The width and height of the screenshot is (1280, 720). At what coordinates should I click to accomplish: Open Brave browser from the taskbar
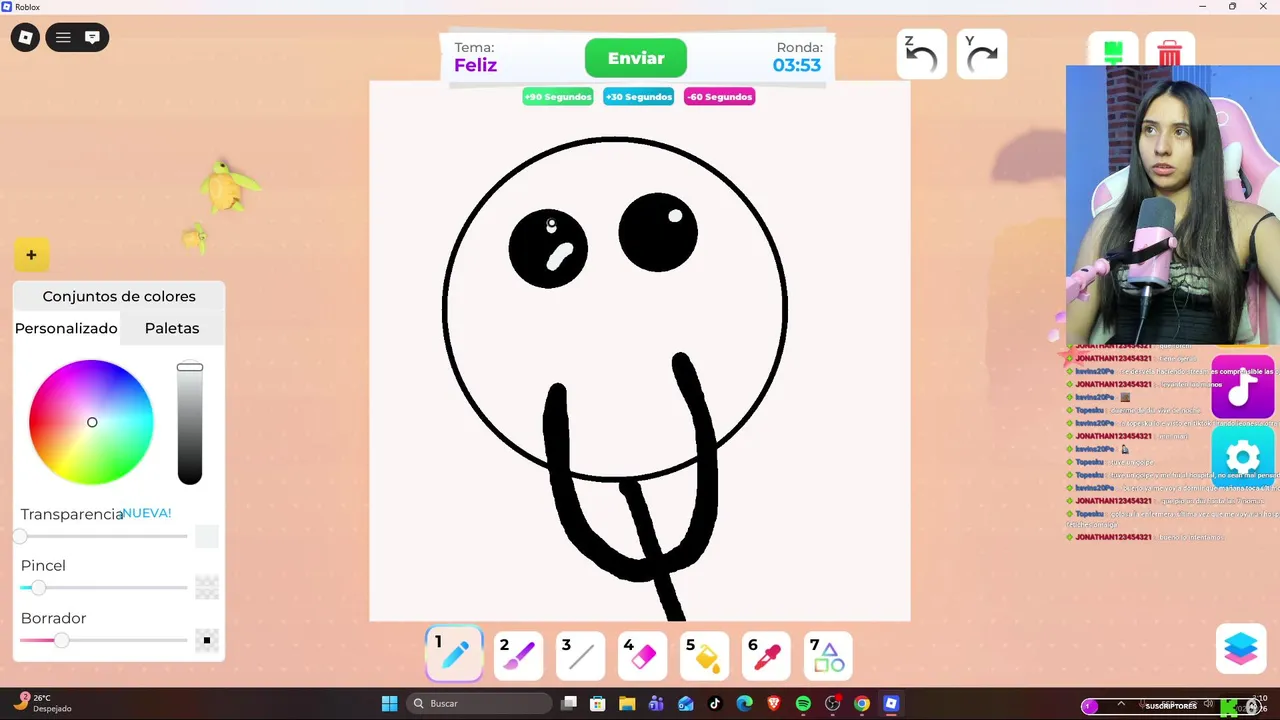[x=774, y=704]
